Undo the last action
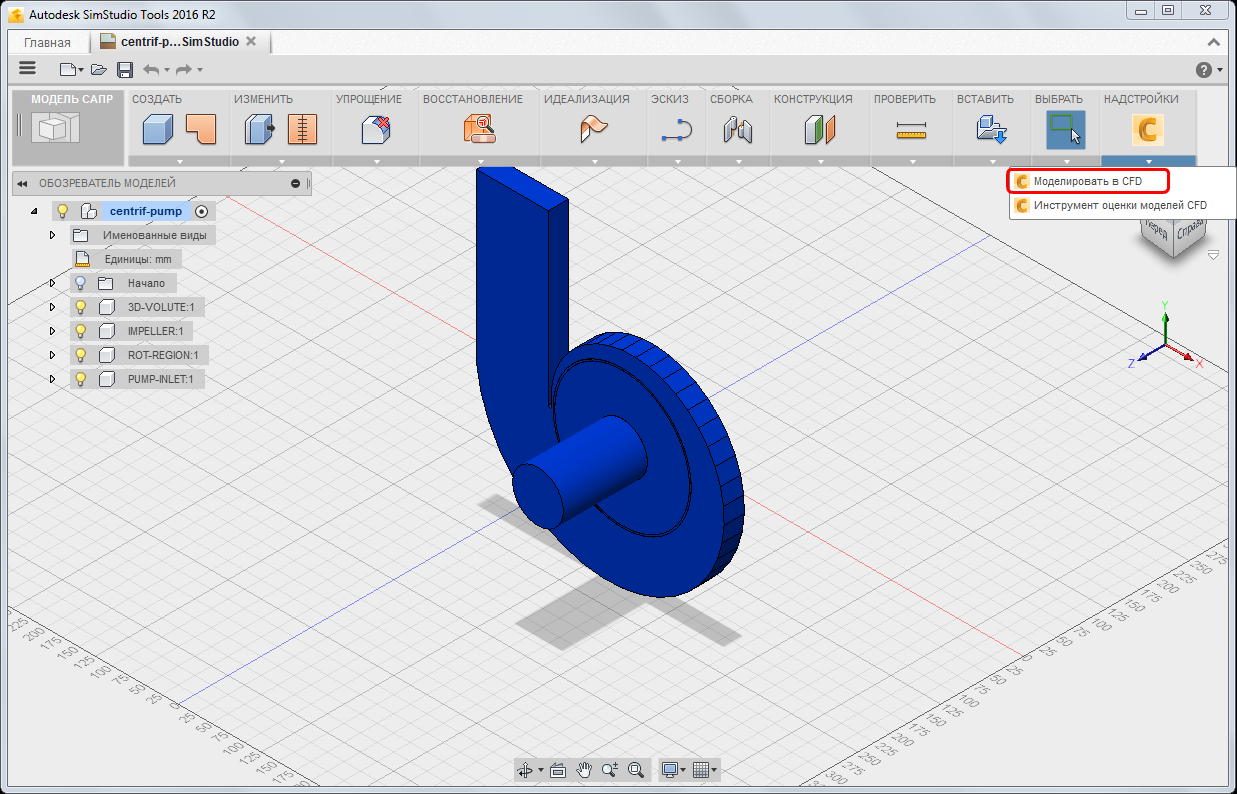 (x=151, y=69)
